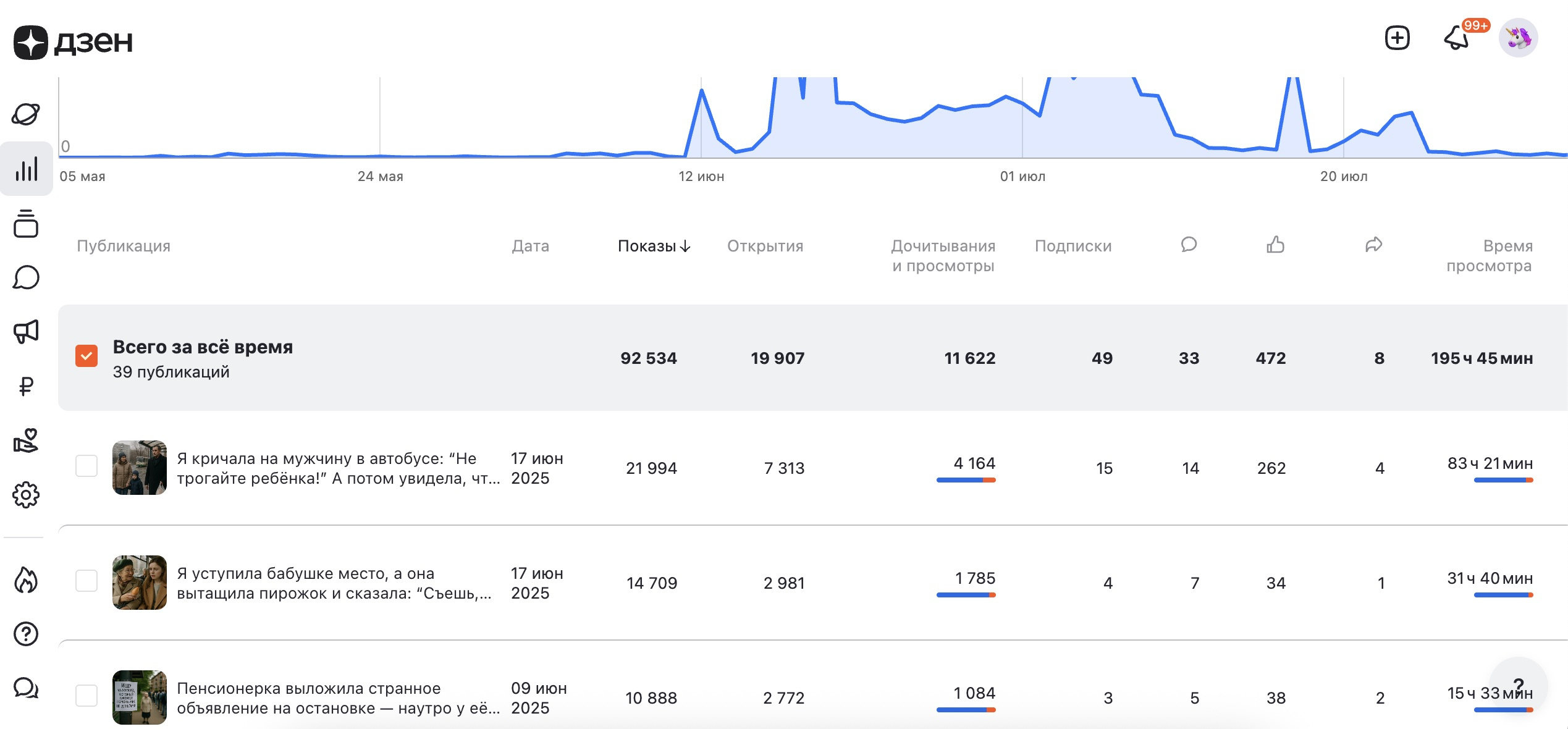The image size is (1568, 729).
Task: Open the planet feed icon in sidebar
Action: point(26,114)
